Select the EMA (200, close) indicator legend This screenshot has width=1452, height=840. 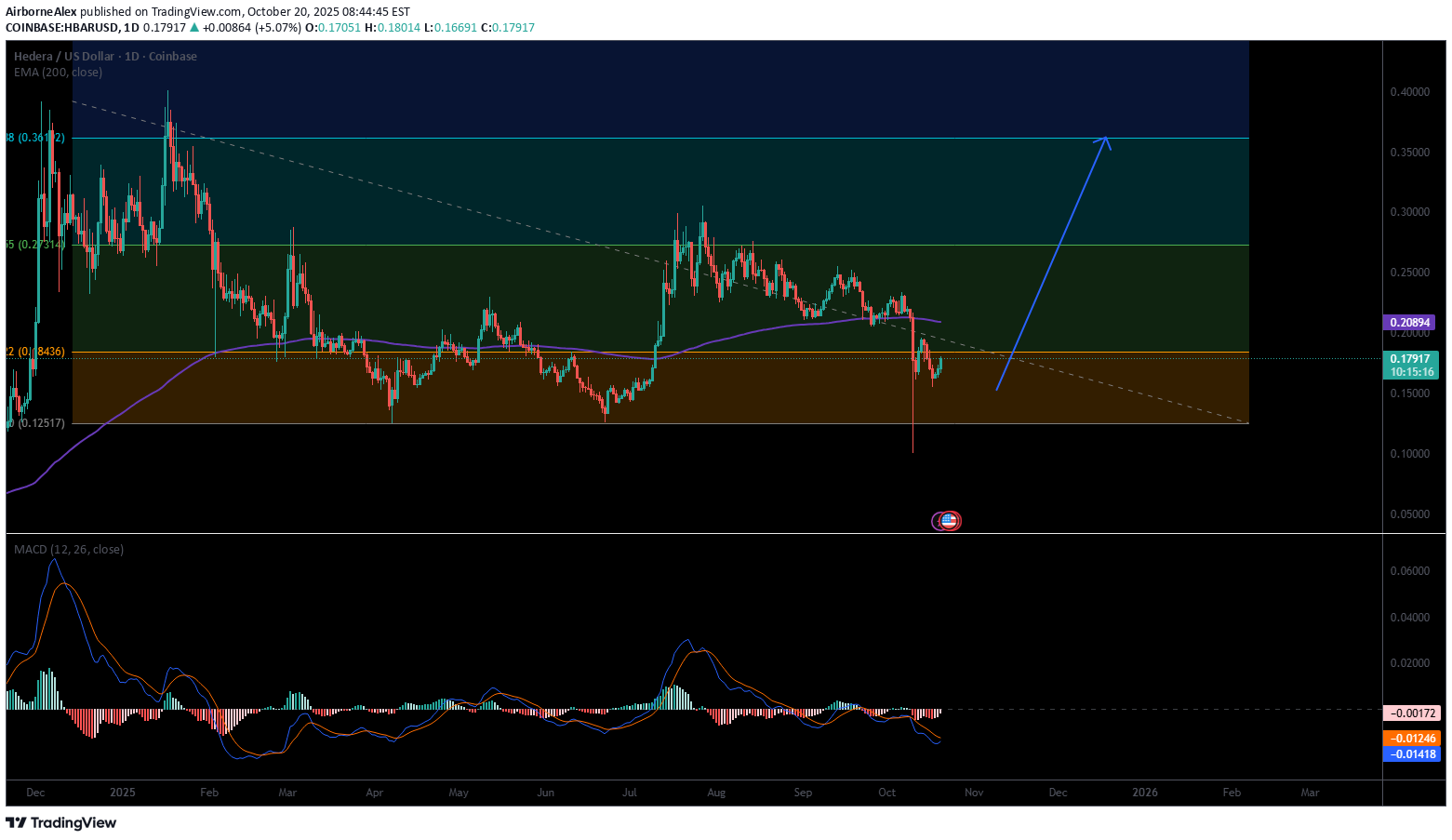[x=58, y=73]
